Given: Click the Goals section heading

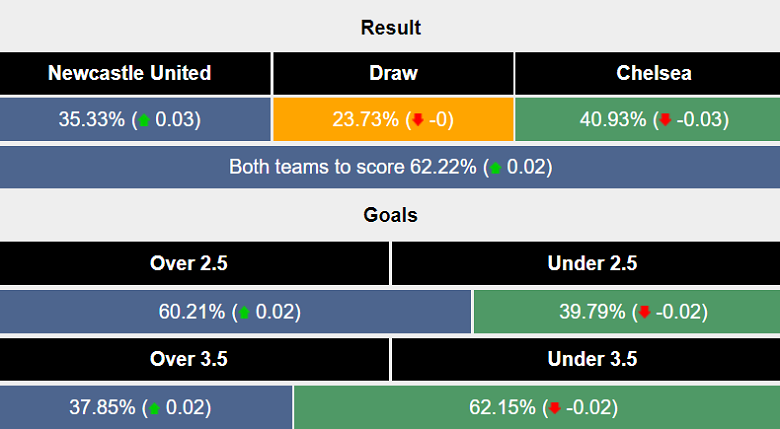Looking at the screenshot, I should pyautogui.click(x=390, y=215).
